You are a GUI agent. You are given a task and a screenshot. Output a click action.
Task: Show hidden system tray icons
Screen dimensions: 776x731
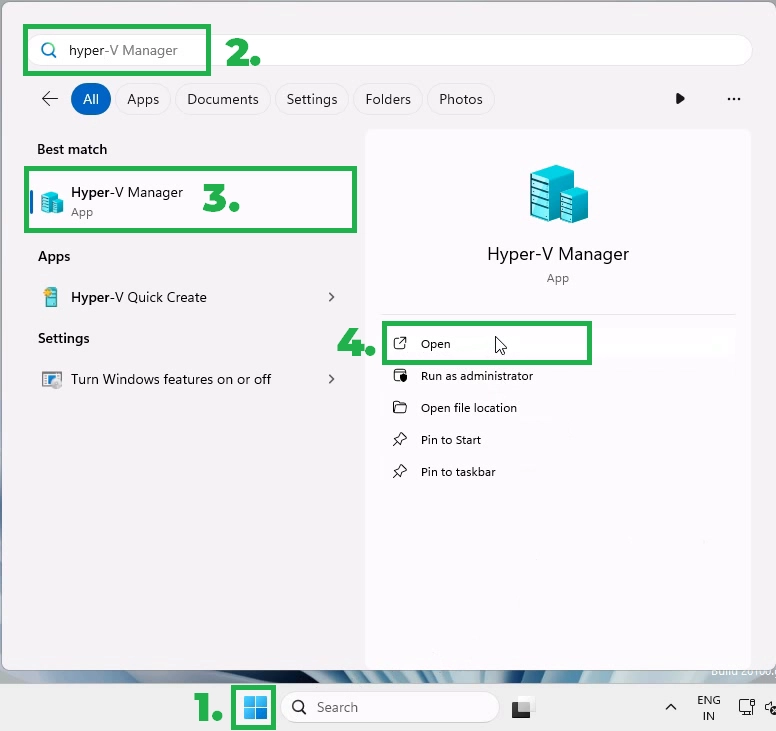pyautogui.click(x=670, y=708)
